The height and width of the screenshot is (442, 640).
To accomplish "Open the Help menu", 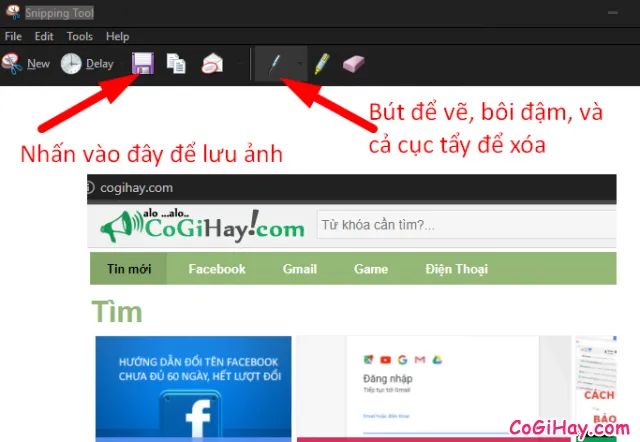I will pos(118,36).
